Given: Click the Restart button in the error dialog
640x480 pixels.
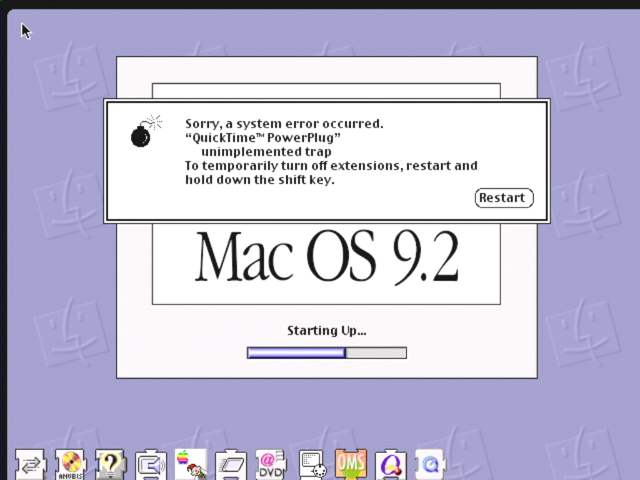Looking at the screenshot, I should pyautogui.click(x=504, y=198).
